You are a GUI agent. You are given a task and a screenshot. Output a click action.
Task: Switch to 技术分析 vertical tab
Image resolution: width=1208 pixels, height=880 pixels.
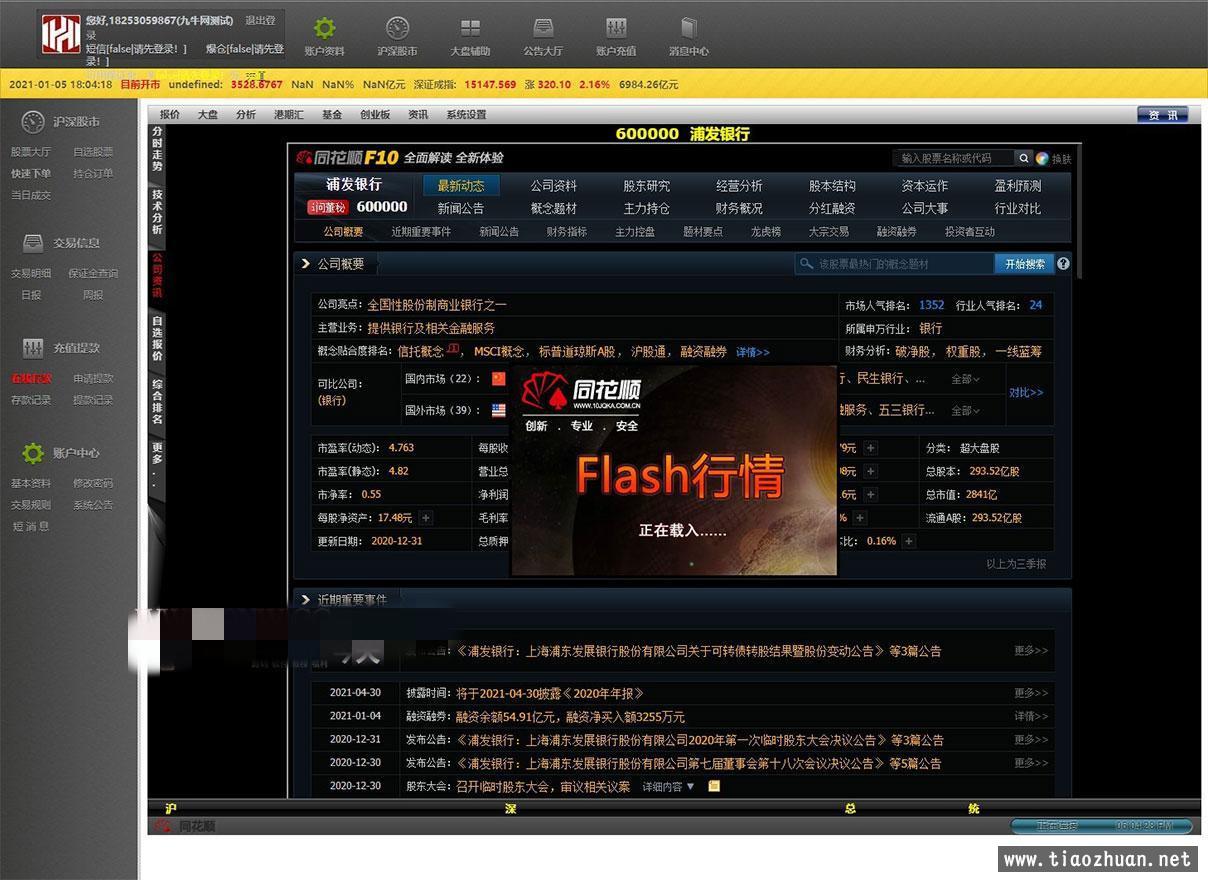[x=157, y=212]
